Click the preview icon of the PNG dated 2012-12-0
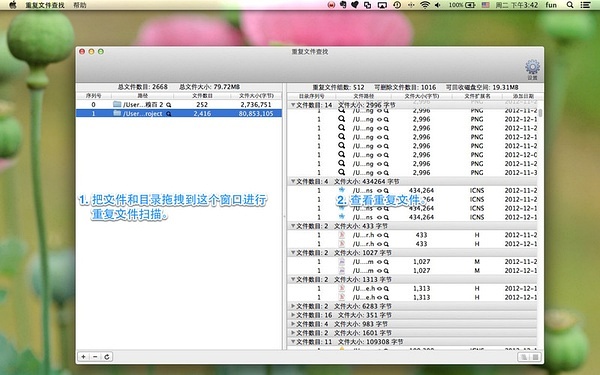Image resolution: width=600 pixels, height=375 pixels. (341, 154)
